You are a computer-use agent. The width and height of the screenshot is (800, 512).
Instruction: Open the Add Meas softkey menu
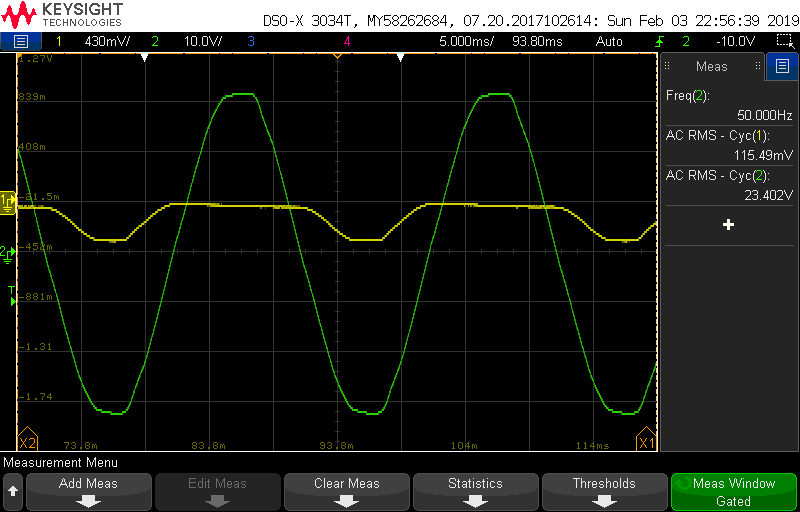click(x=88, y=491)
